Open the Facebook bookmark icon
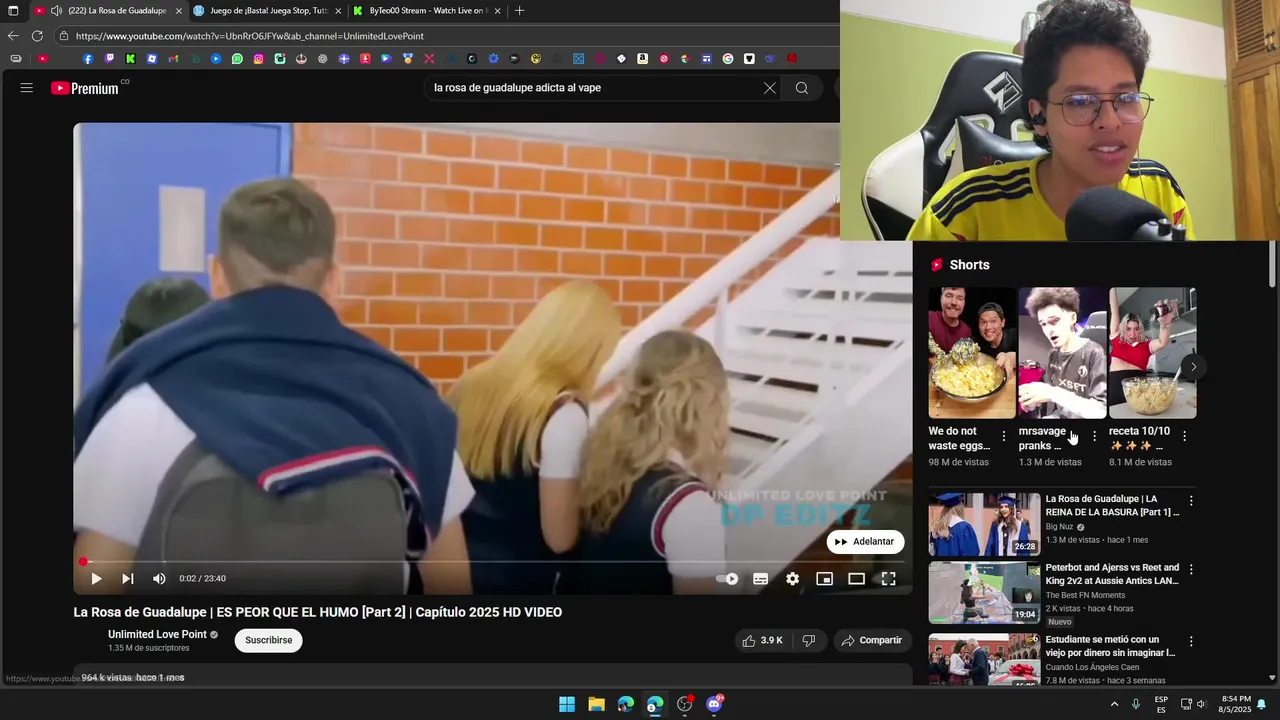 pos(88,59)
